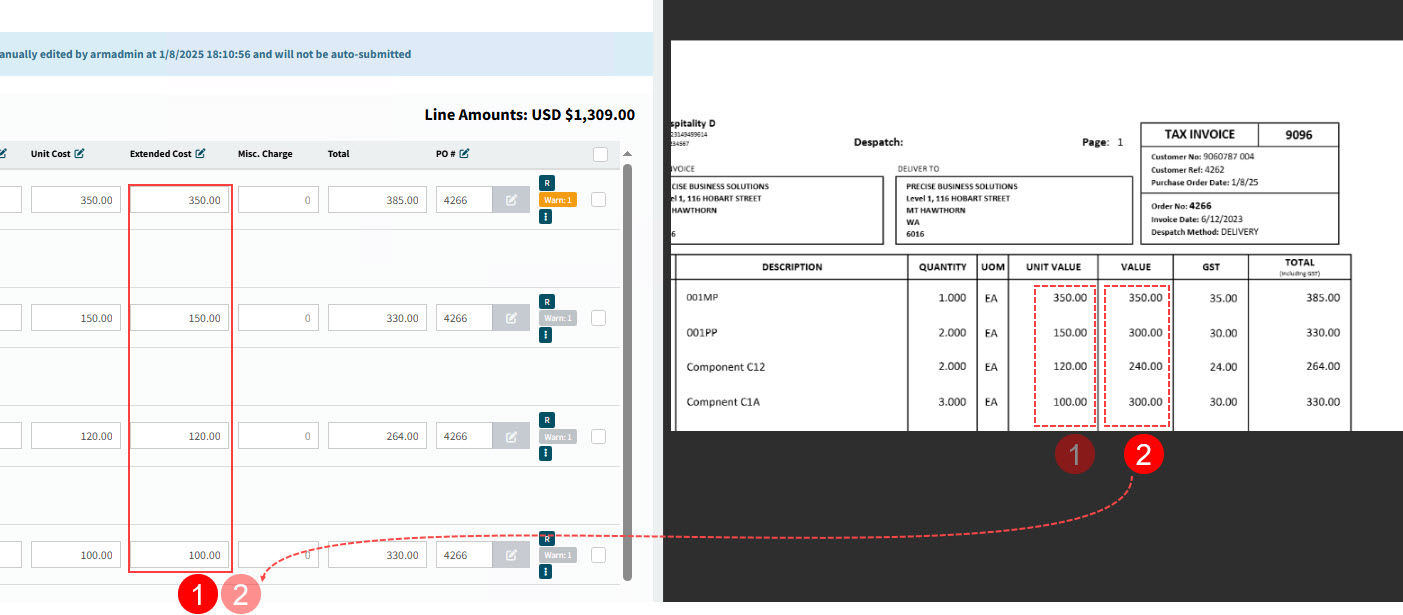Image resolution: width=1403 pixels, height=615 pixels.
Task: Click the R badge in the third row
Action: tap(546, 419)
